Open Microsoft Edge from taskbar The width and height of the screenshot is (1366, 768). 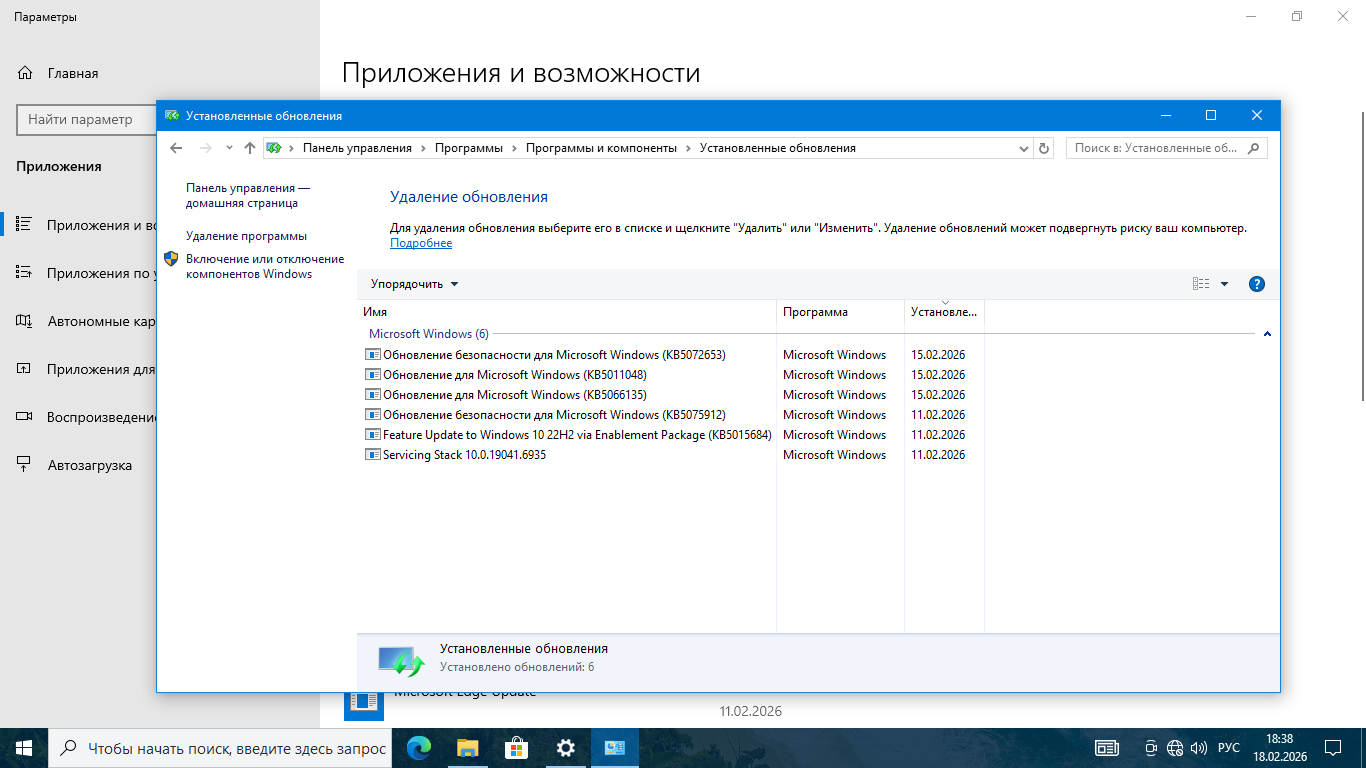[x=418, y=748]
